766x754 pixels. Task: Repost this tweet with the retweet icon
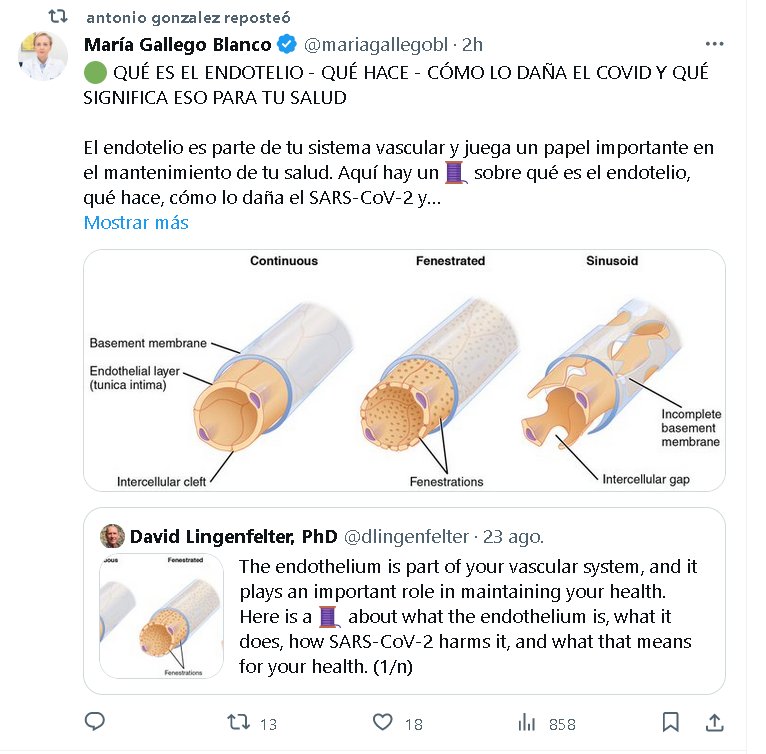[239, 722]
